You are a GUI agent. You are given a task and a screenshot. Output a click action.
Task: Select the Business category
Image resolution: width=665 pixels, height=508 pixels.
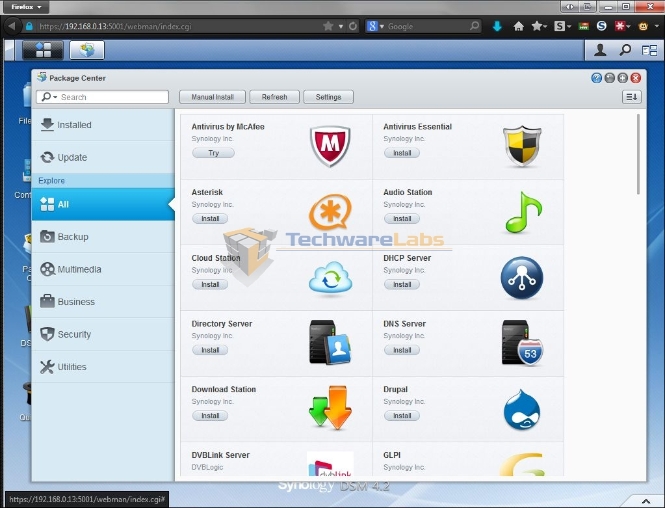103,301
